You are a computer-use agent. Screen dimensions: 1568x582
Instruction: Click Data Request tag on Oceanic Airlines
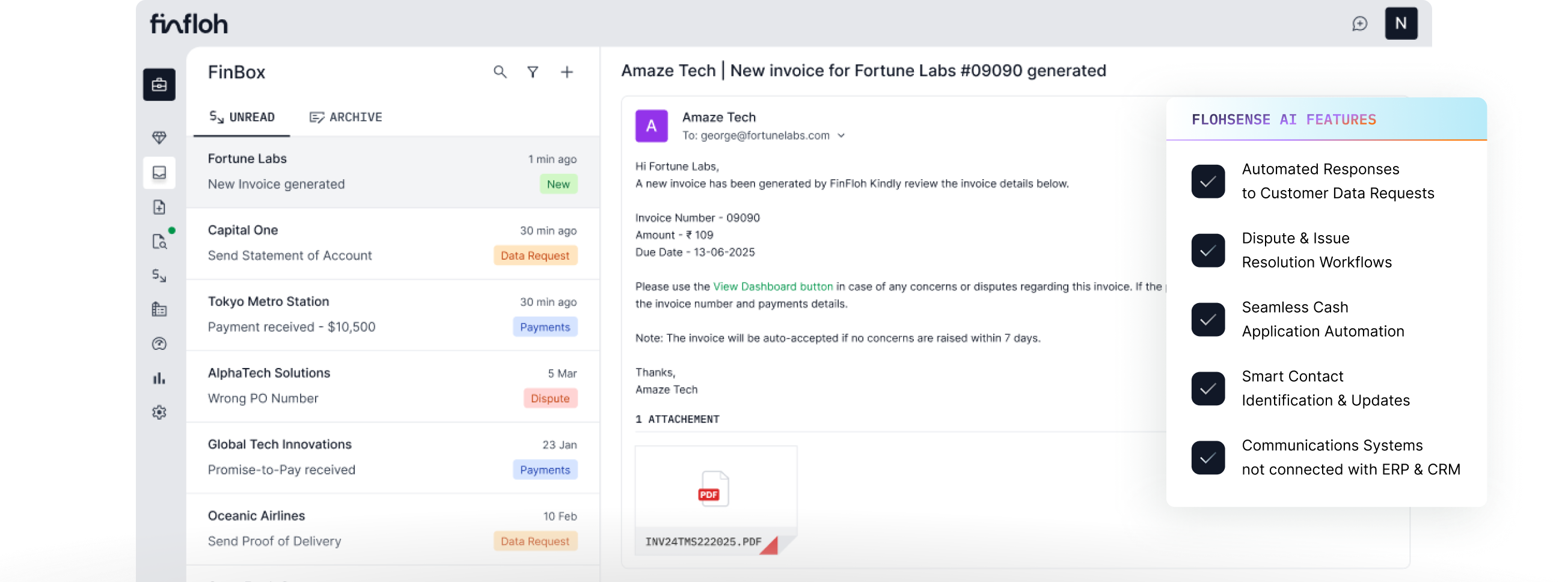[535, 541]
